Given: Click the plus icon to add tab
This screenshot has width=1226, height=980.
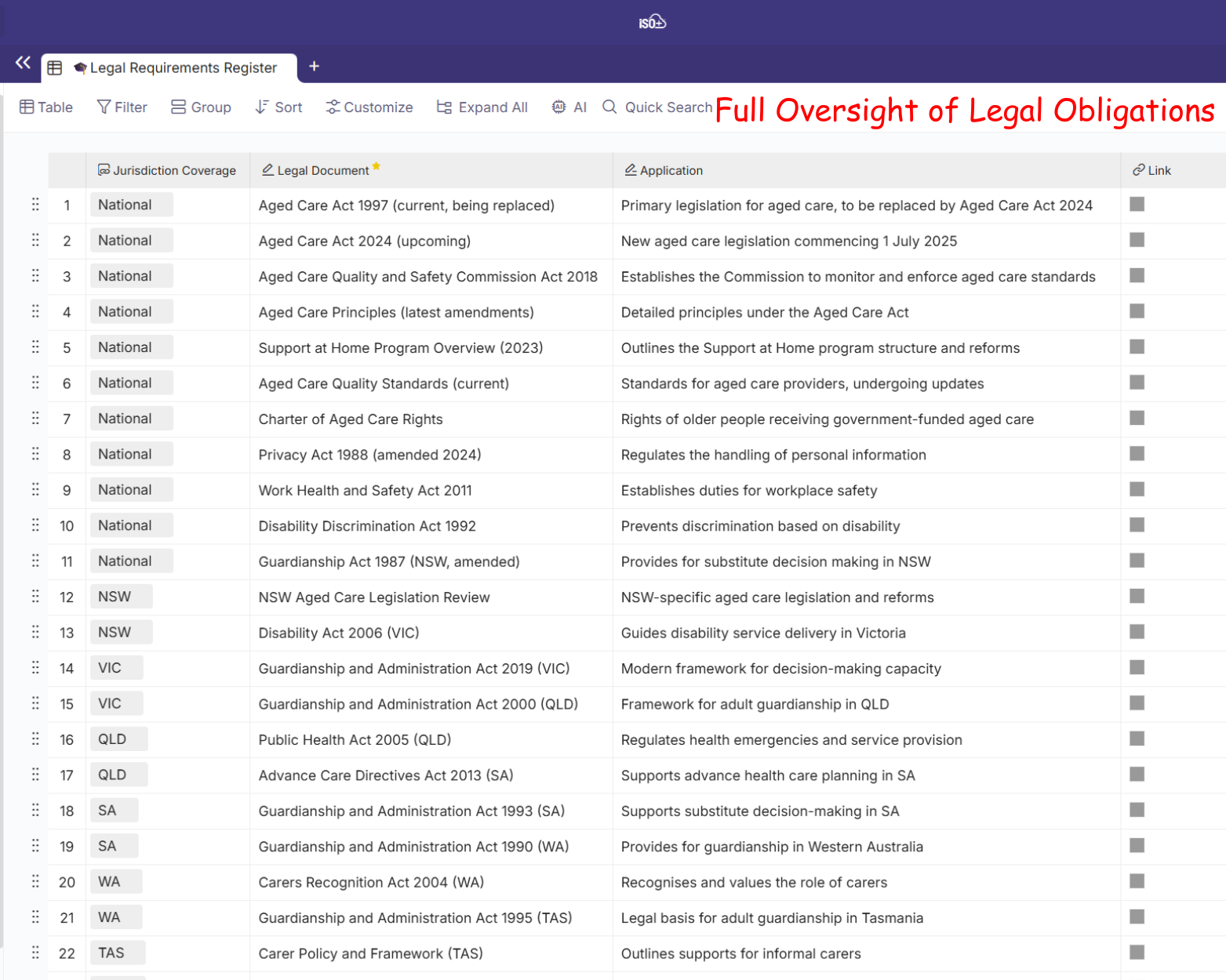Looking at the screenshot, I should click(314, 67).
